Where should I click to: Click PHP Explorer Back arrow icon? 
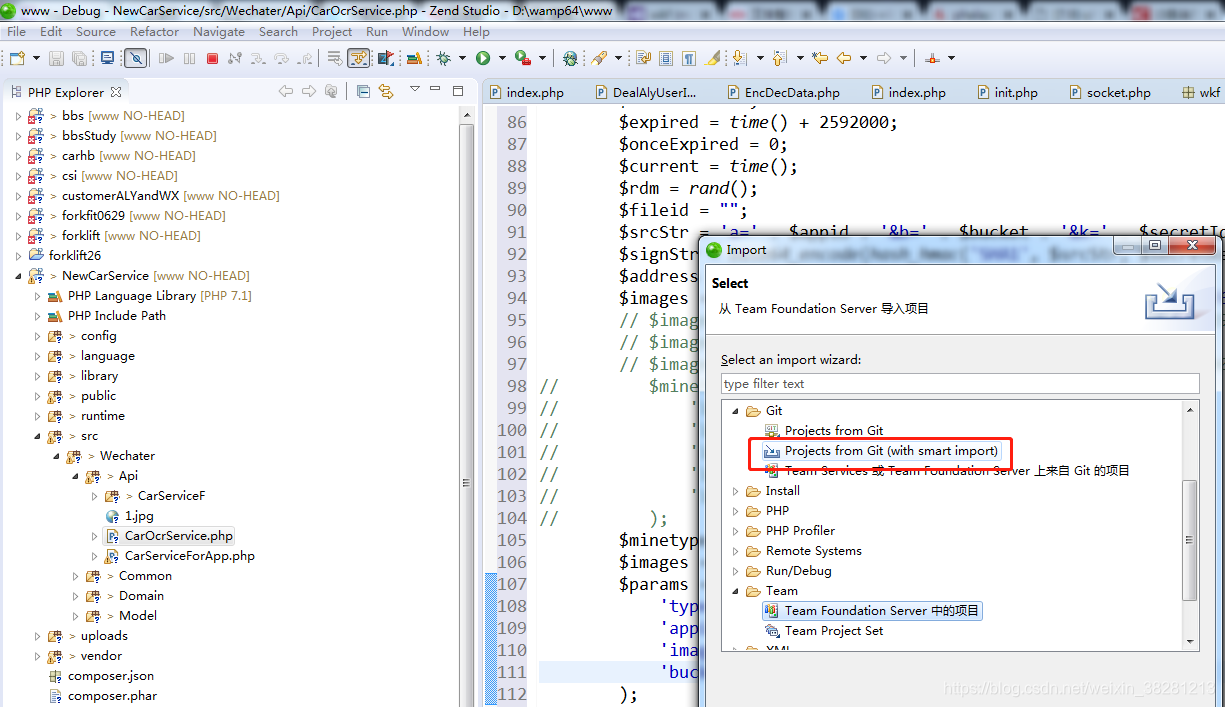point(286,91)
